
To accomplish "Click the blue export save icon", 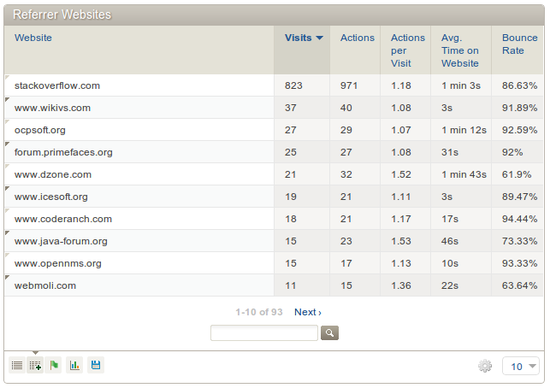I will [x=95, y=365].
